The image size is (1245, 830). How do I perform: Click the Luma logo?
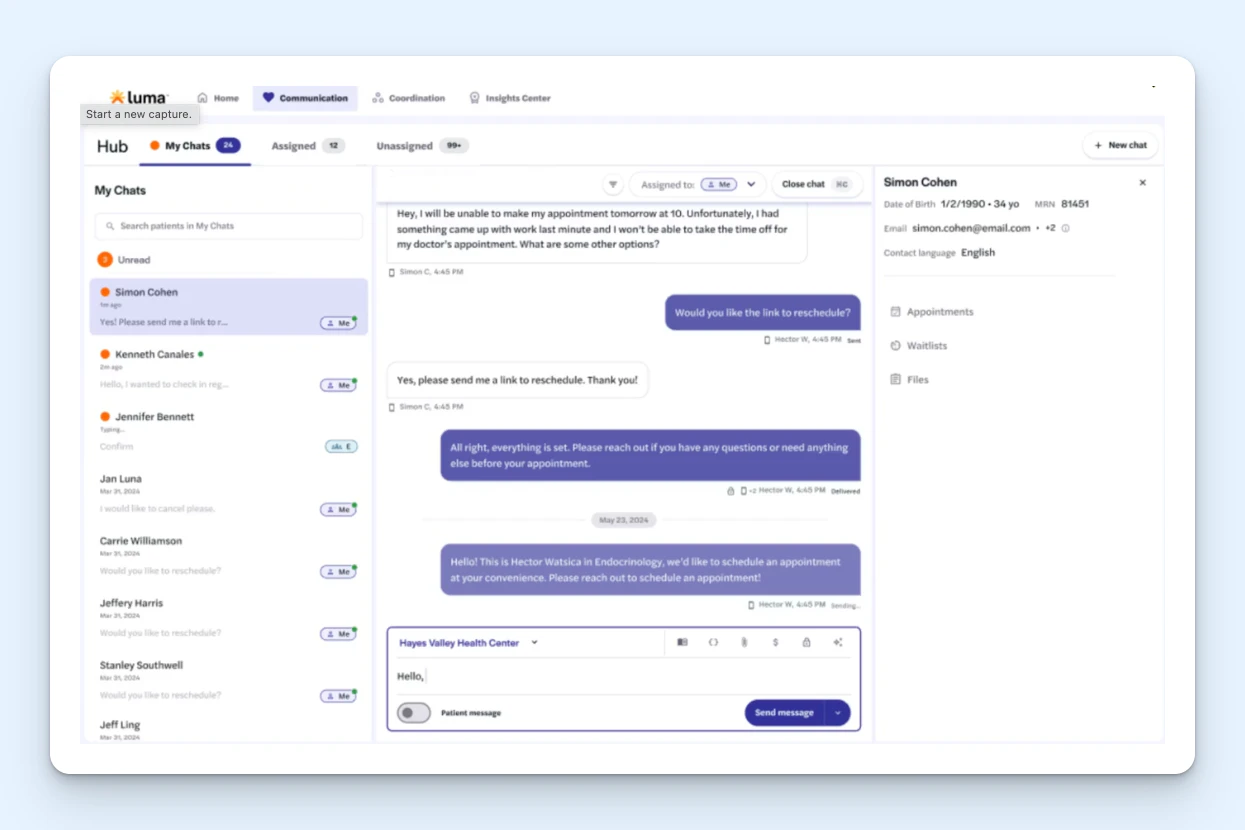point(137,97)
